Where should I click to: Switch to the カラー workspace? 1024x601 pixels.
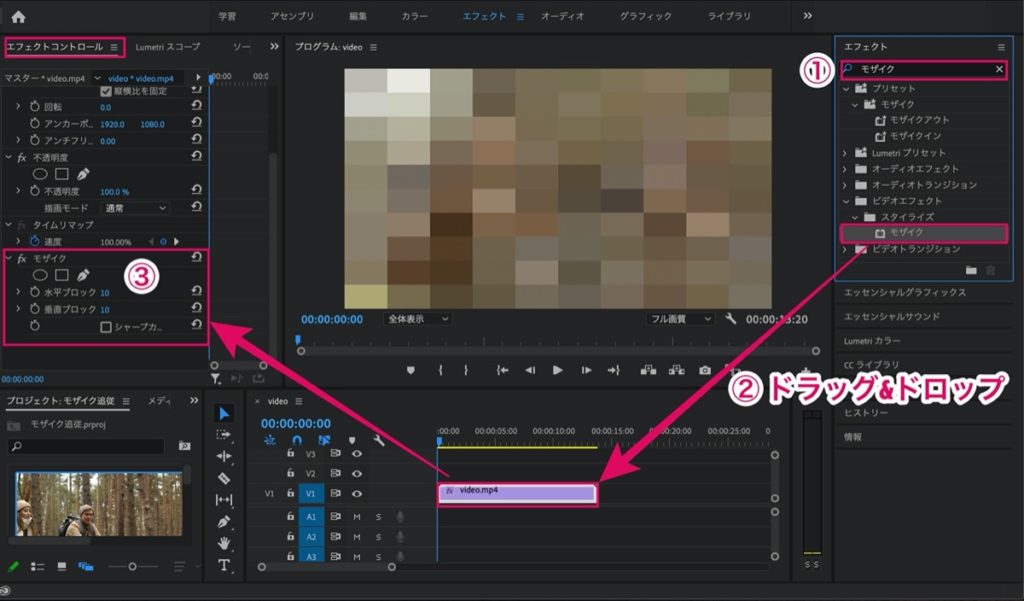(x=415, y=16)
